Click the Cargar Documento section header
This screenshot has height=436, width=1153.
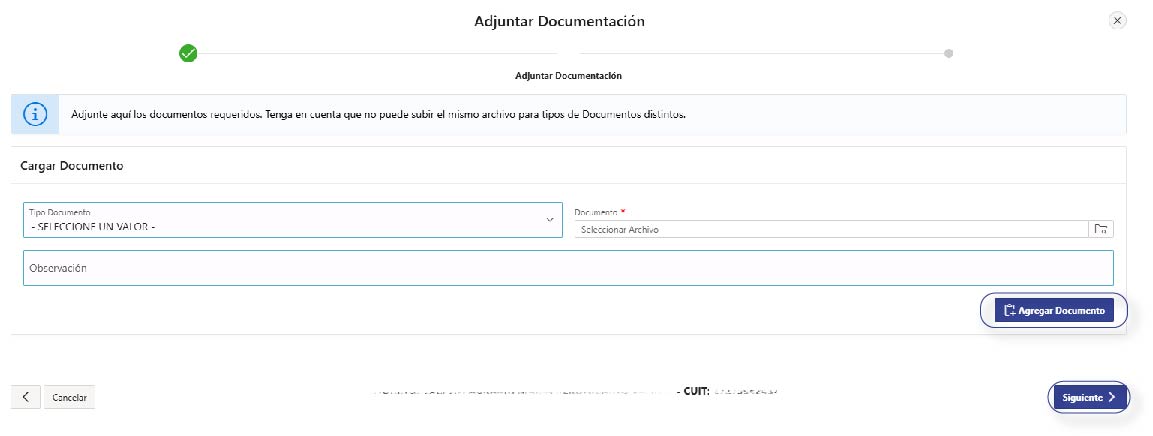(x=71, y=166)
